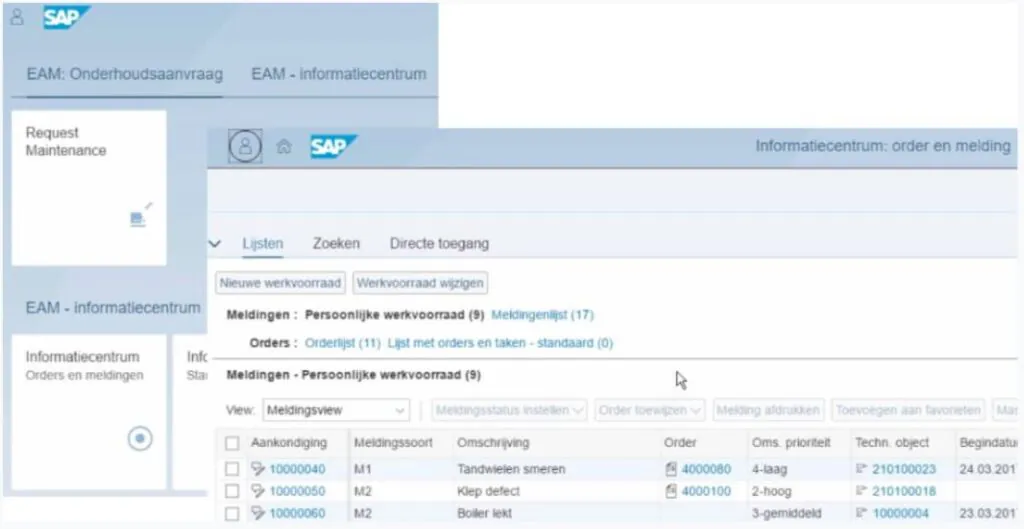This screenshot has height=529, width=1024.
Task: Switch to the Directe toegang tab
Action: [440, 244]
